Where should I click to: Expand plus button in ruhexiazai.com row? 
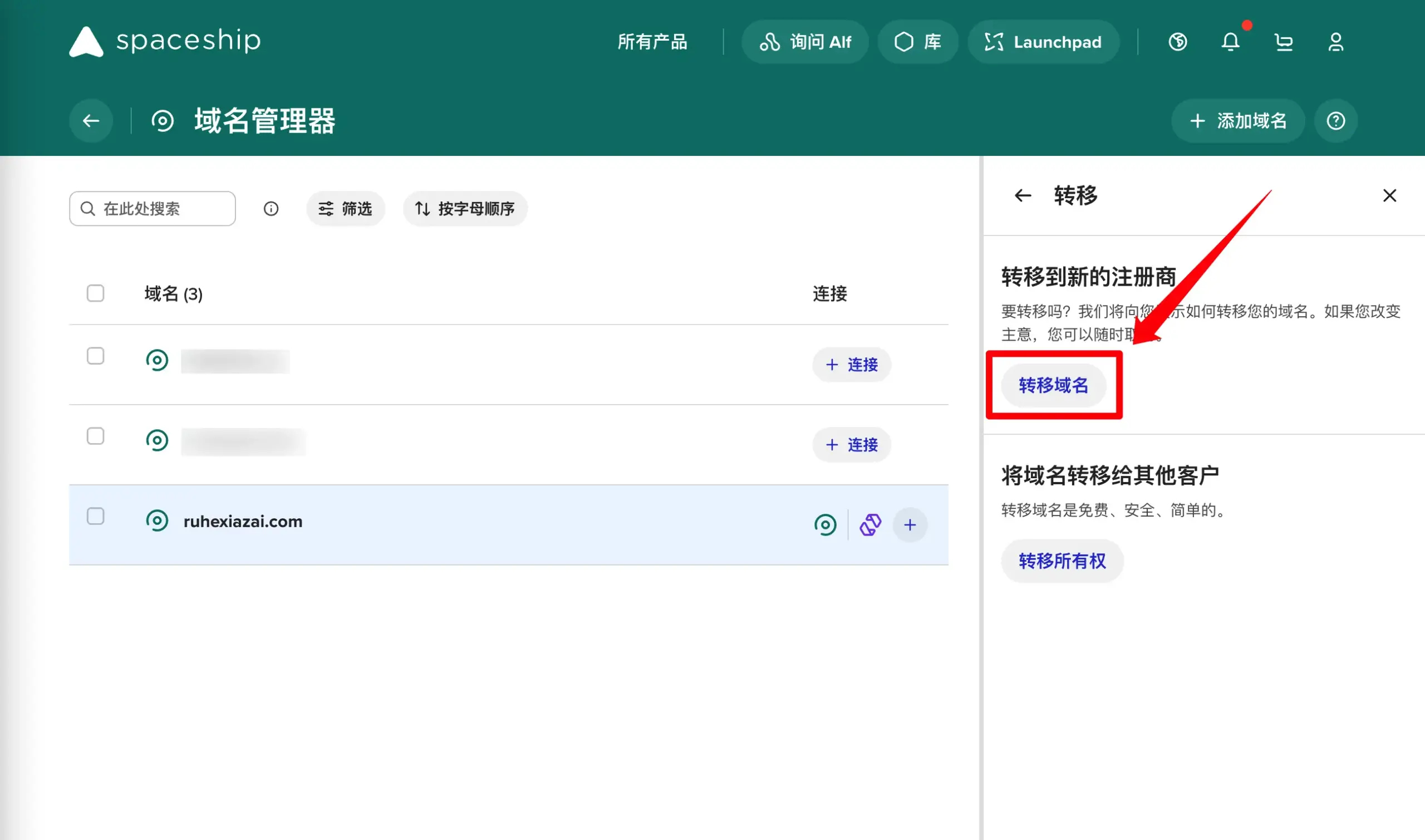pyautogui.click(x=910, y=525)
